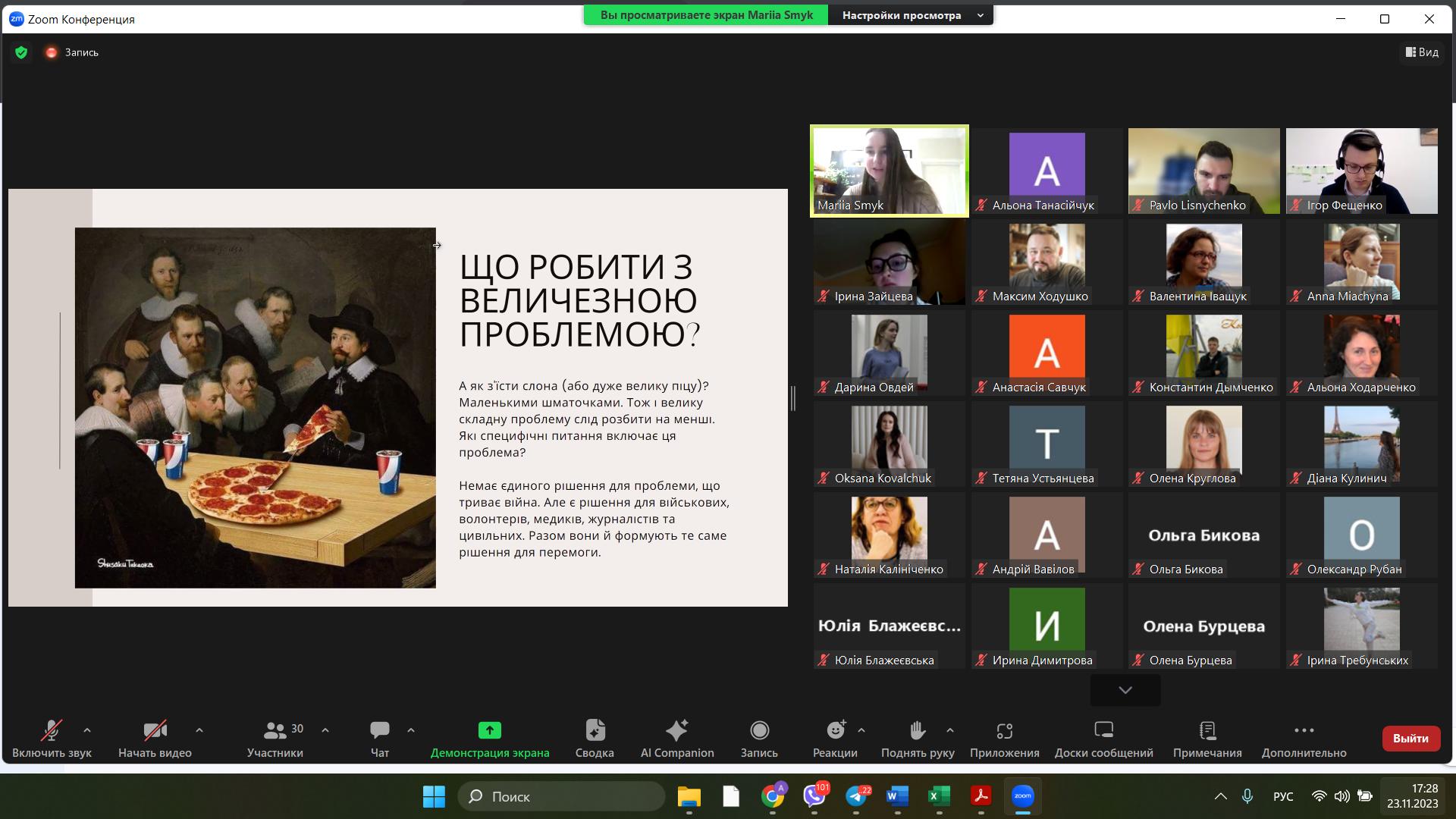The height and width of the screenshot is (819, 1456).
Task: Open the Participants list icon
Action: 274,730
